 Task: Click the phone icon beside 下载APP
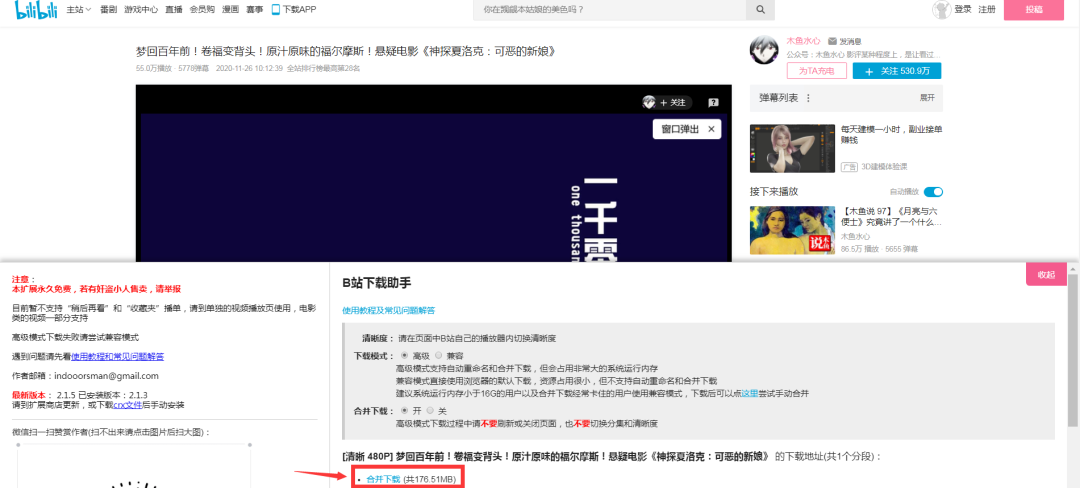click(x=276, y=10)
